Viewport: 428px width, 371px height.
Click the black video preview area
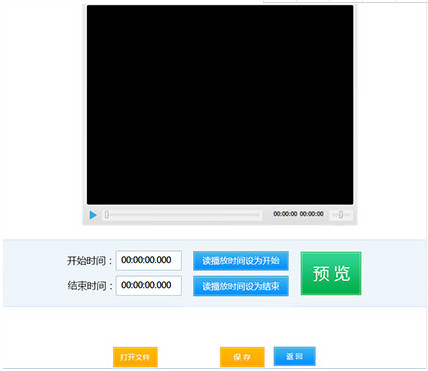point(220,105)
